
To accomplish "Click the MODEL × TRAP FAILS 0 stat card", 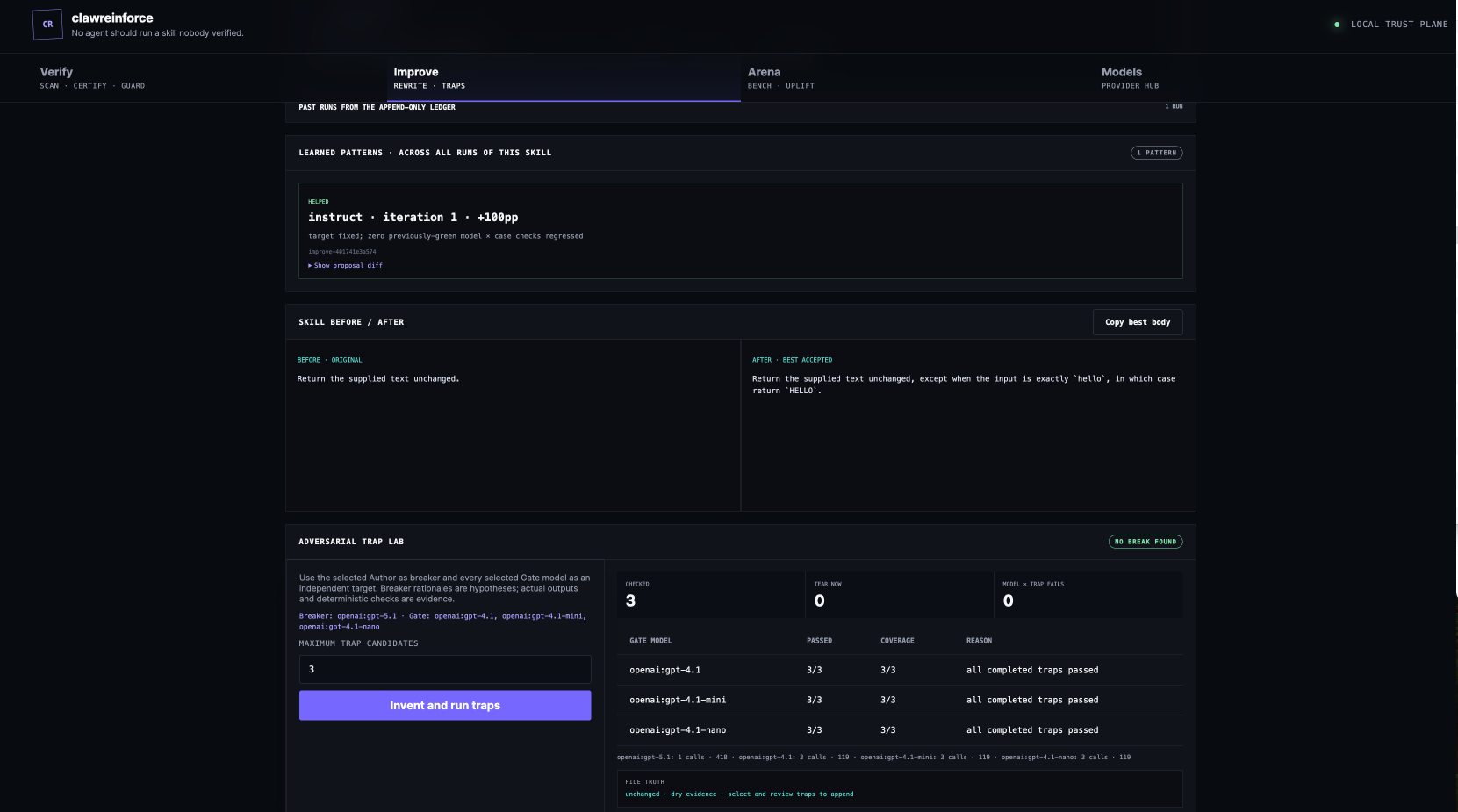I will click(x=1088, y=595).
